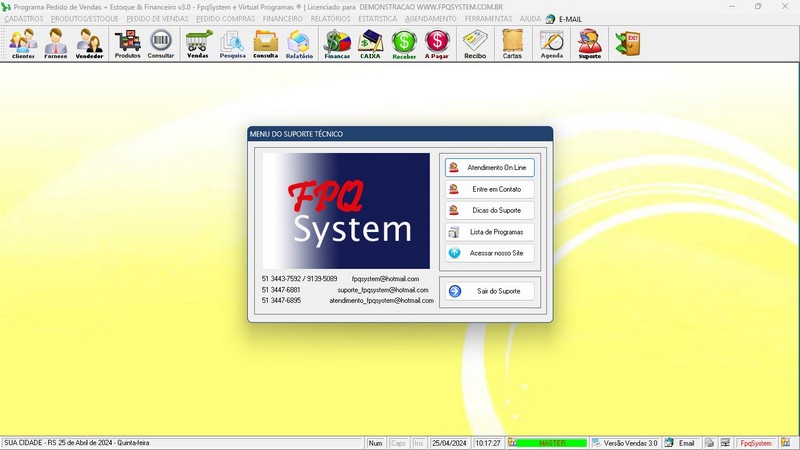Image resolution: width=800 pixels, height=450 pixels.
Task: Open the Agenda toolbar icon
Action: 552,44
